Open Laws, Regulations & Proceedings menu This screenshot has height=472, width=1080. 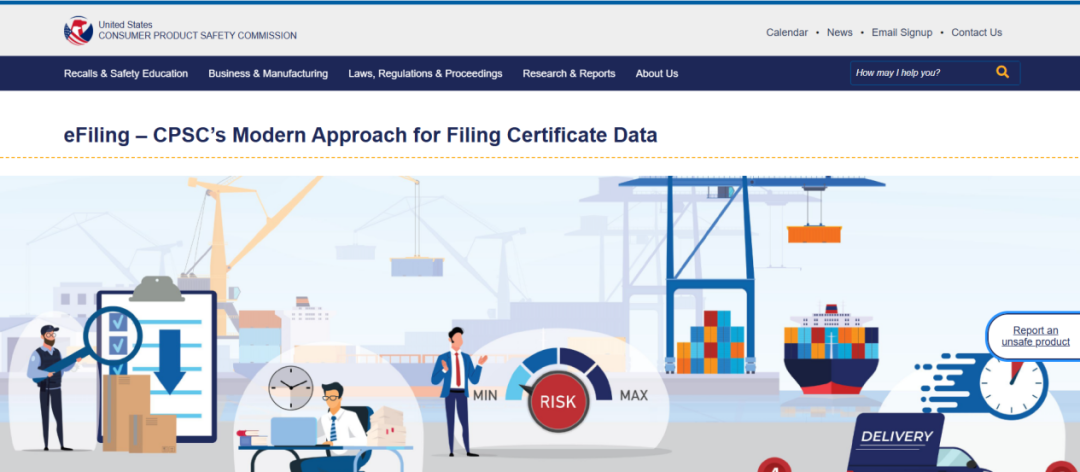(x=425, y=74)
